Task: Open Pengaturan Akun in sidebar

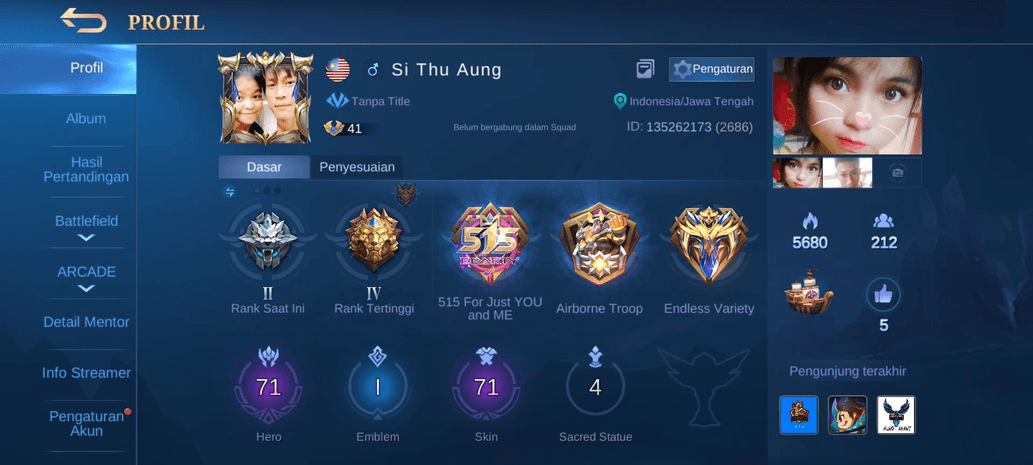Action: (86, 424)
